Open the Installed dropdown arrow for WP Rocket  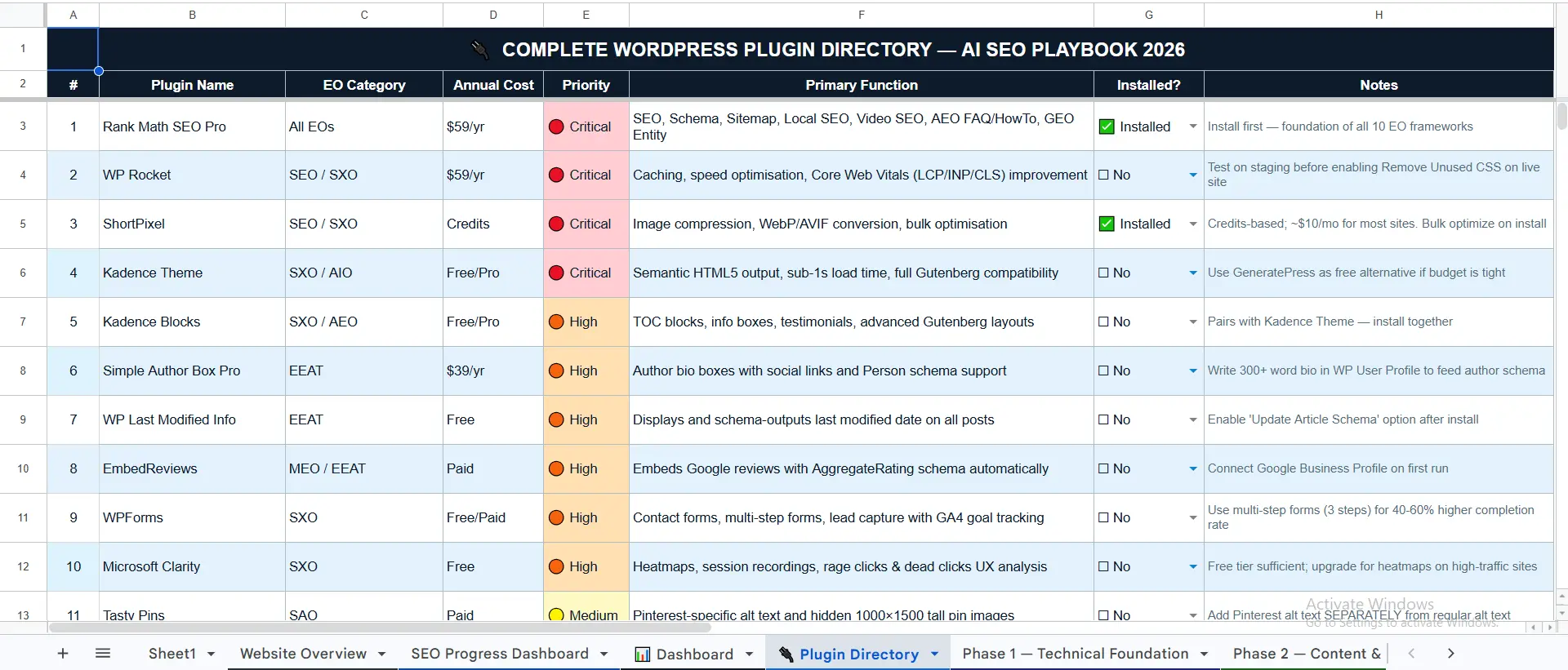[1193, 175]
